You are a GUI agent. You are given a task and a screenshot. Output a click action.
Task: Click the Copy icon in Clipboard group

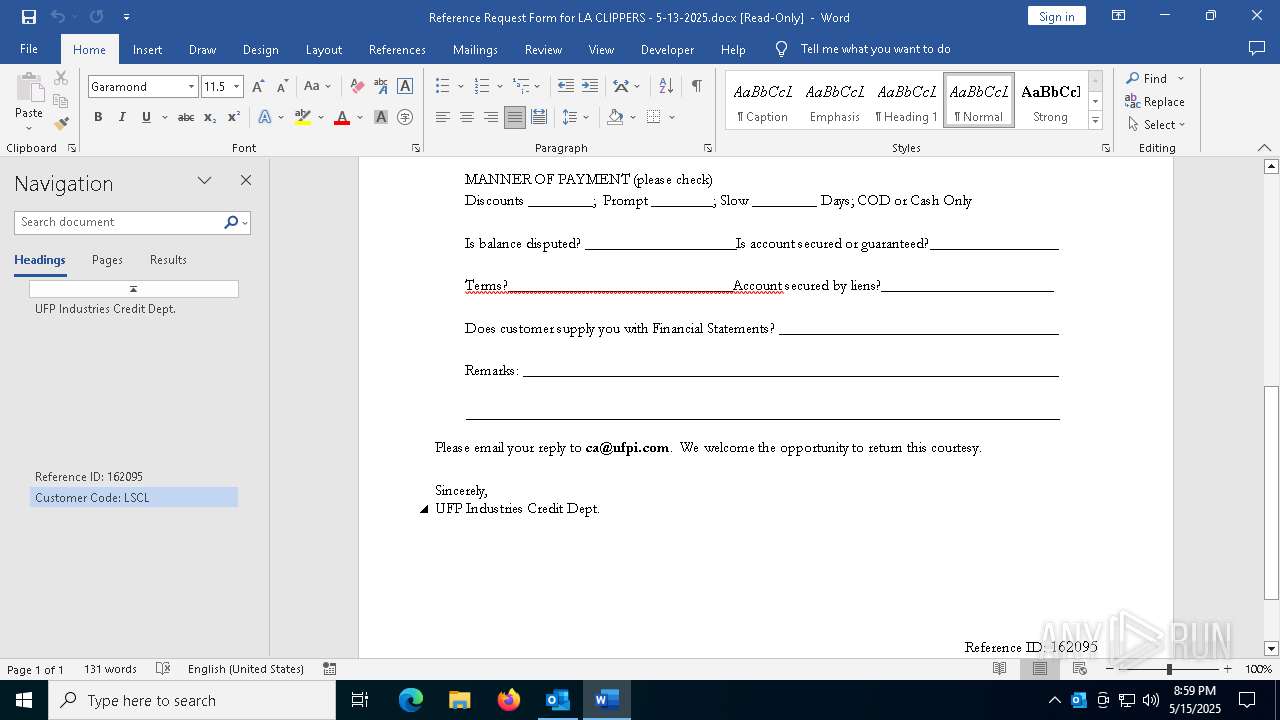click(61, 101)
